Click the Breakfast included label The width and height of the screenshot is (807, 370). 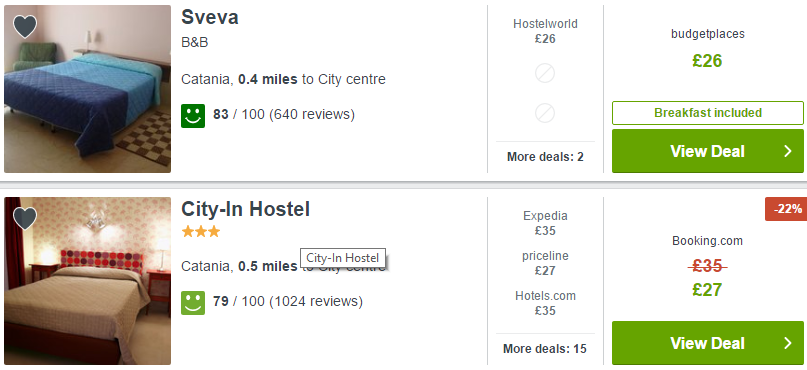point(708,113)
